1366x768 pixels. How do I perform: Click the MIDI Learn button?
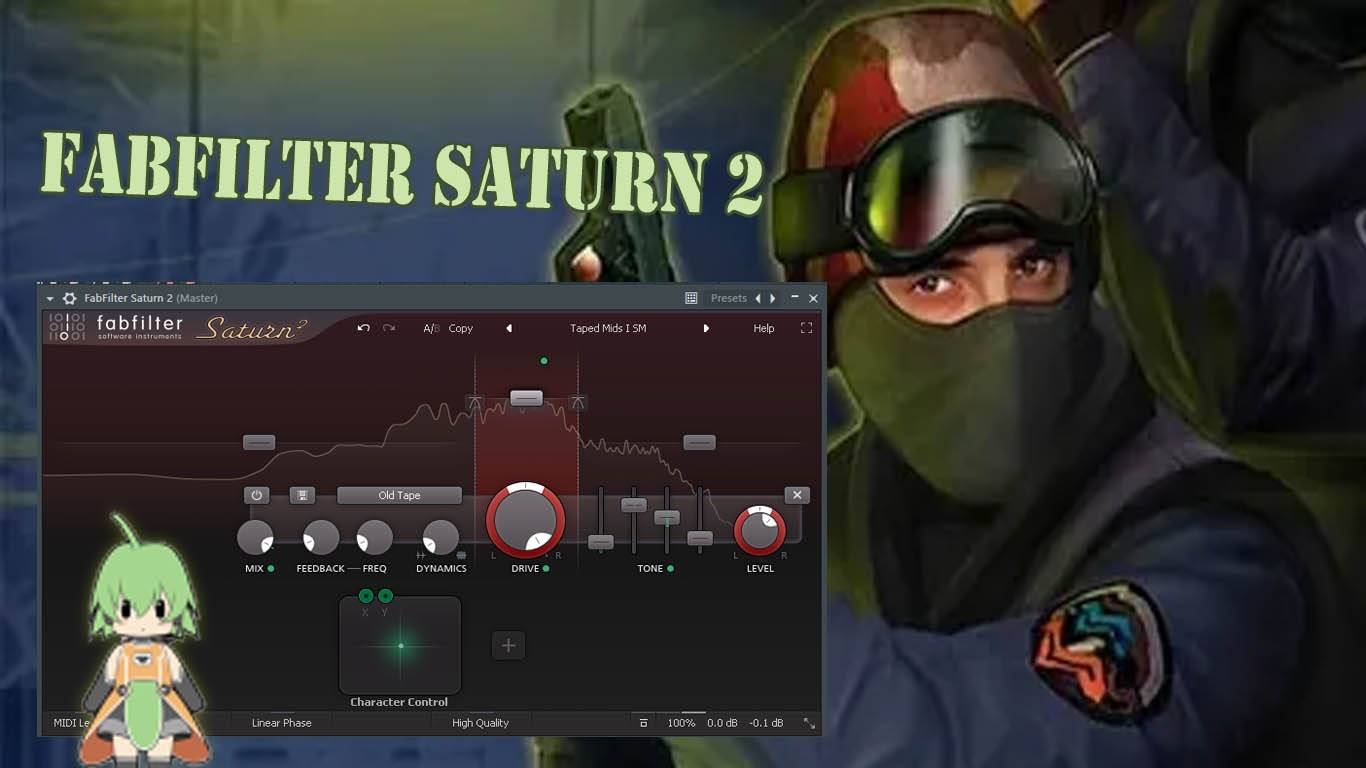[x=72, y=723]
